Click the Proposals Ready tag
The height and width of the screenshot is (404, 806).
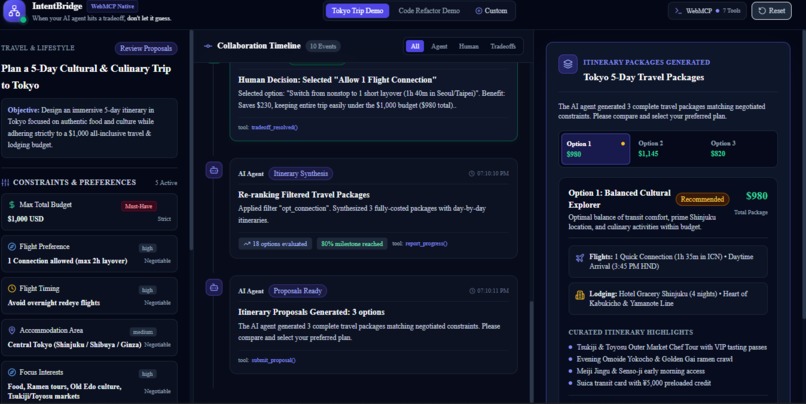tap(298, 291)
